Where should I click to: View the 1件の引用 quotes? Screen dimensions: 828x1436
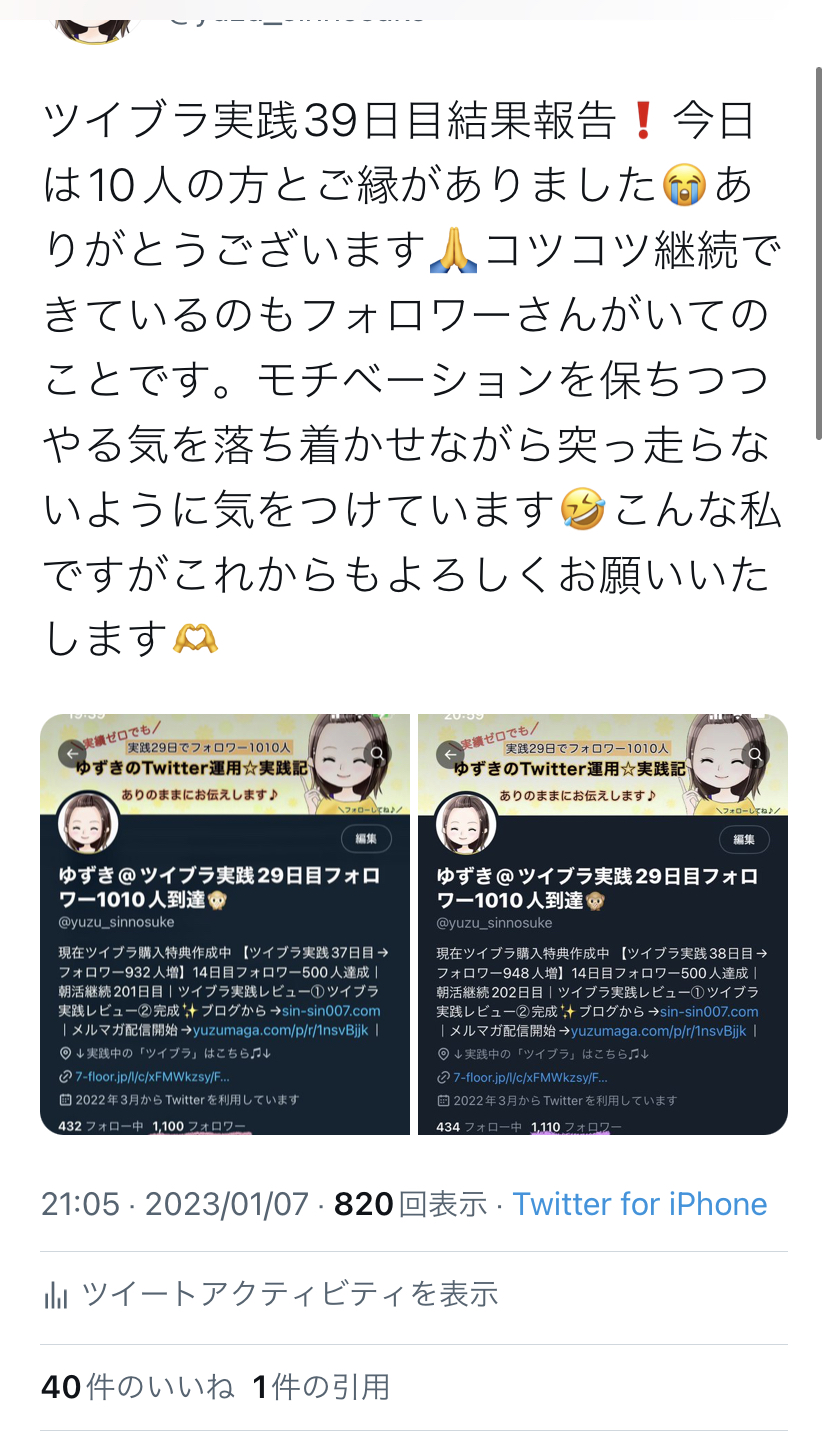321,1387
